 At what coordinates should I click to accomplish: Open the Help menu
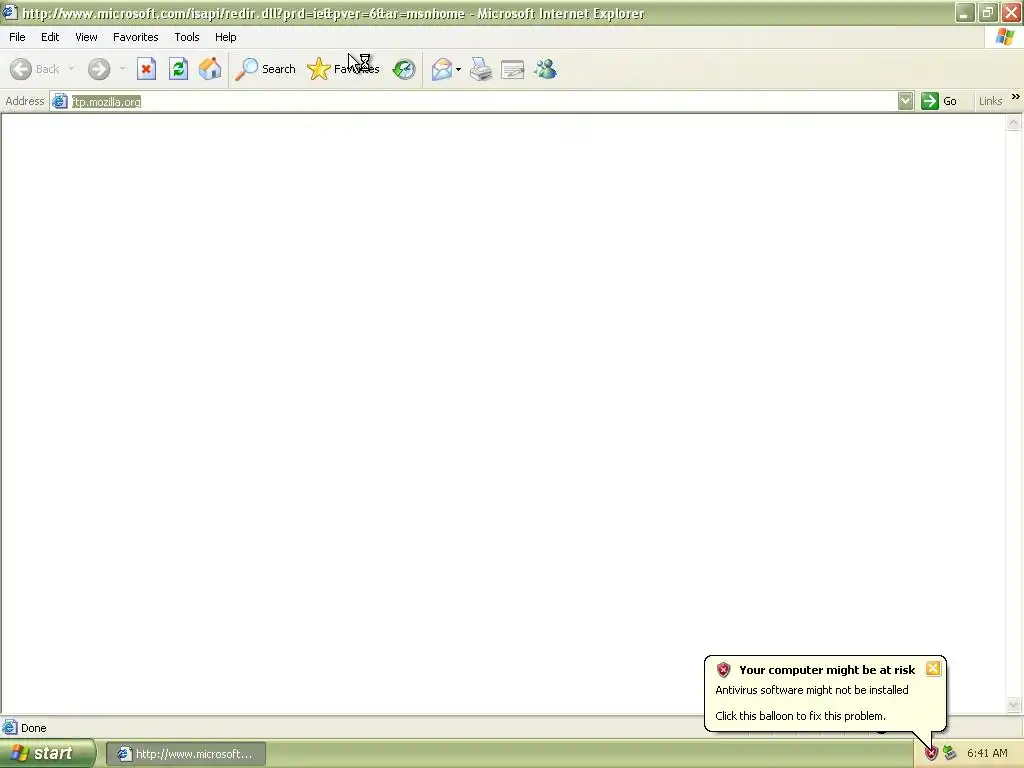(x=225, y=37)
